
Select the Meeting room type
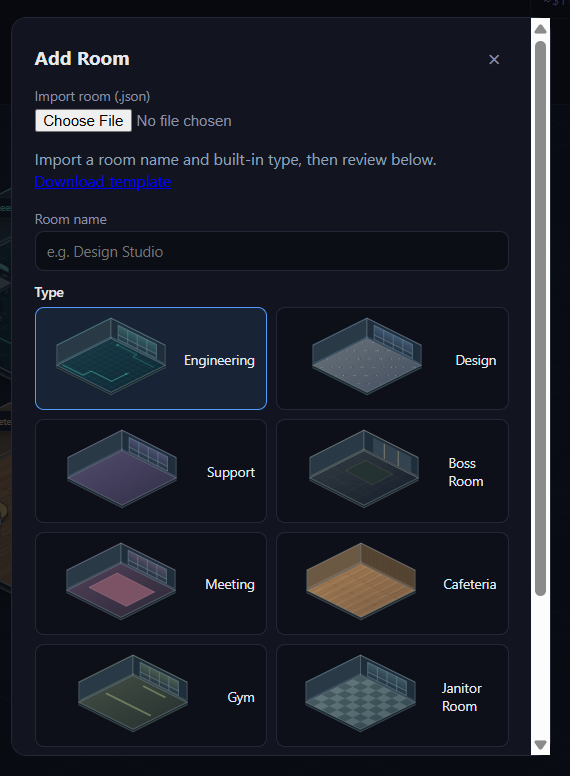pyautogui.click(x=151, y=583)
